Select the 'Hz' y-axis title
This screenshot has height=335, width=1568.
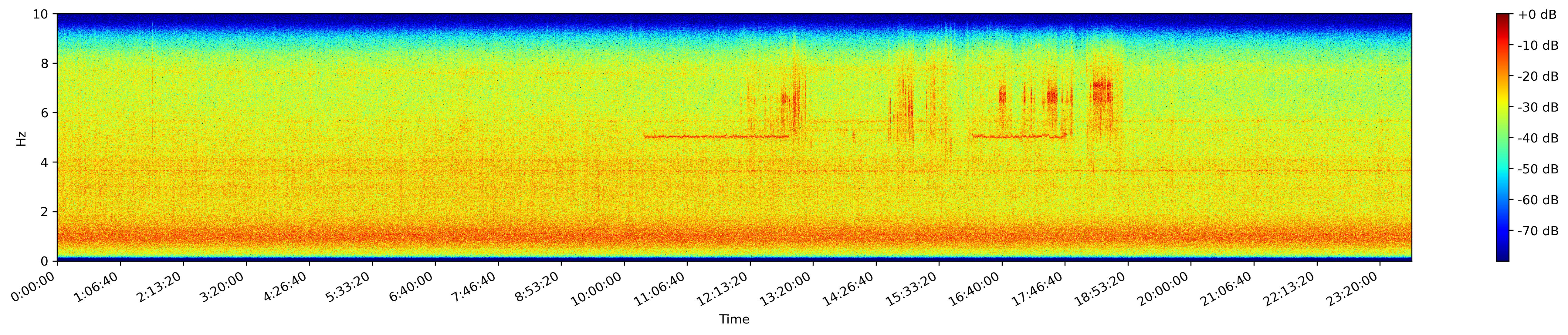pos(21,138)
